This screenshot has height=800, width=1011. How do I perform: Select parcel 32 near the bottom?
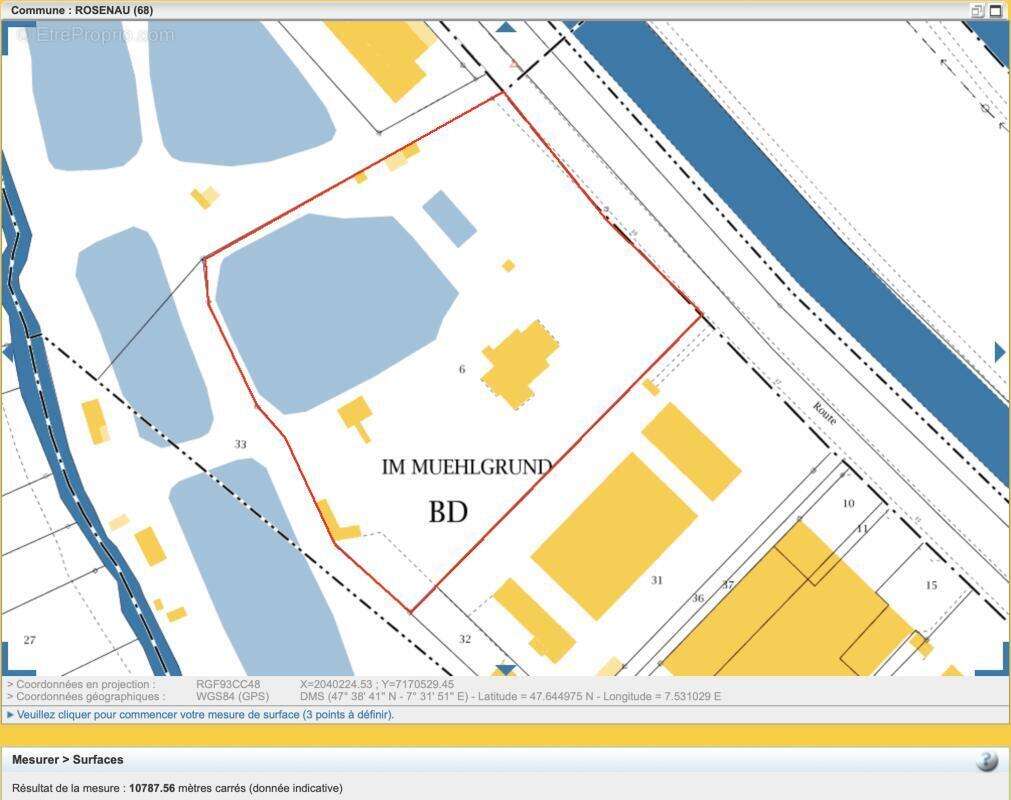pos(465,639)
